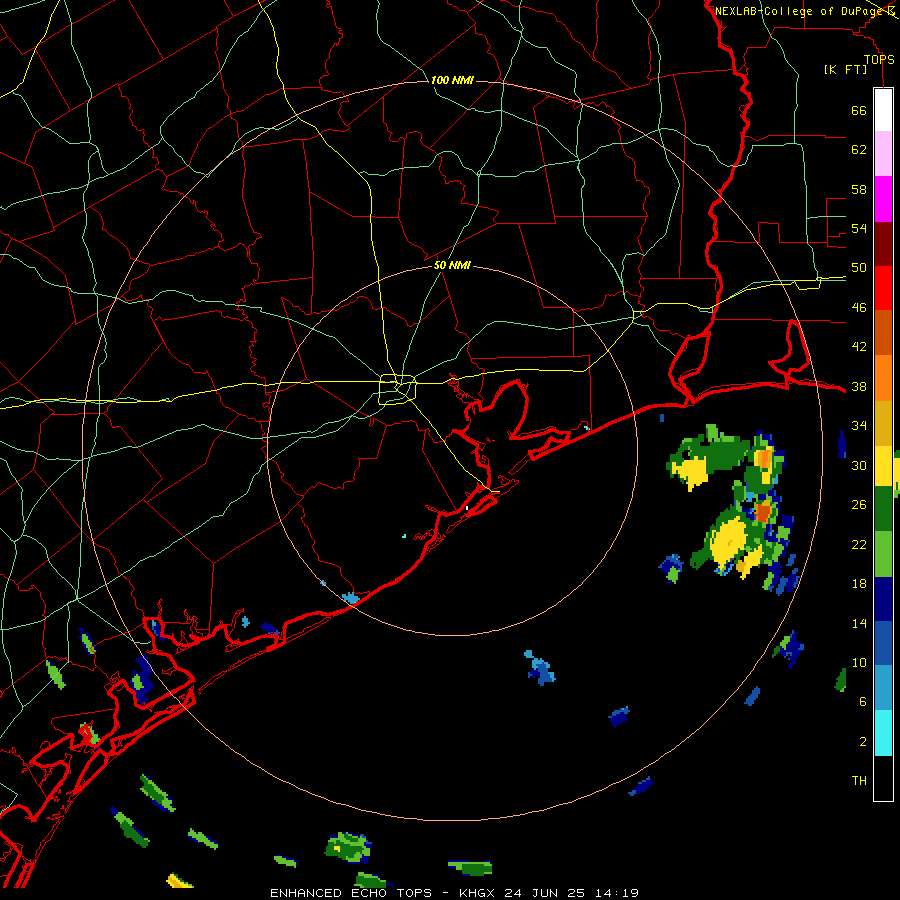Screen dimensions: 900x900
Task: Click the legend value '58'
Action: pos(859,189)
